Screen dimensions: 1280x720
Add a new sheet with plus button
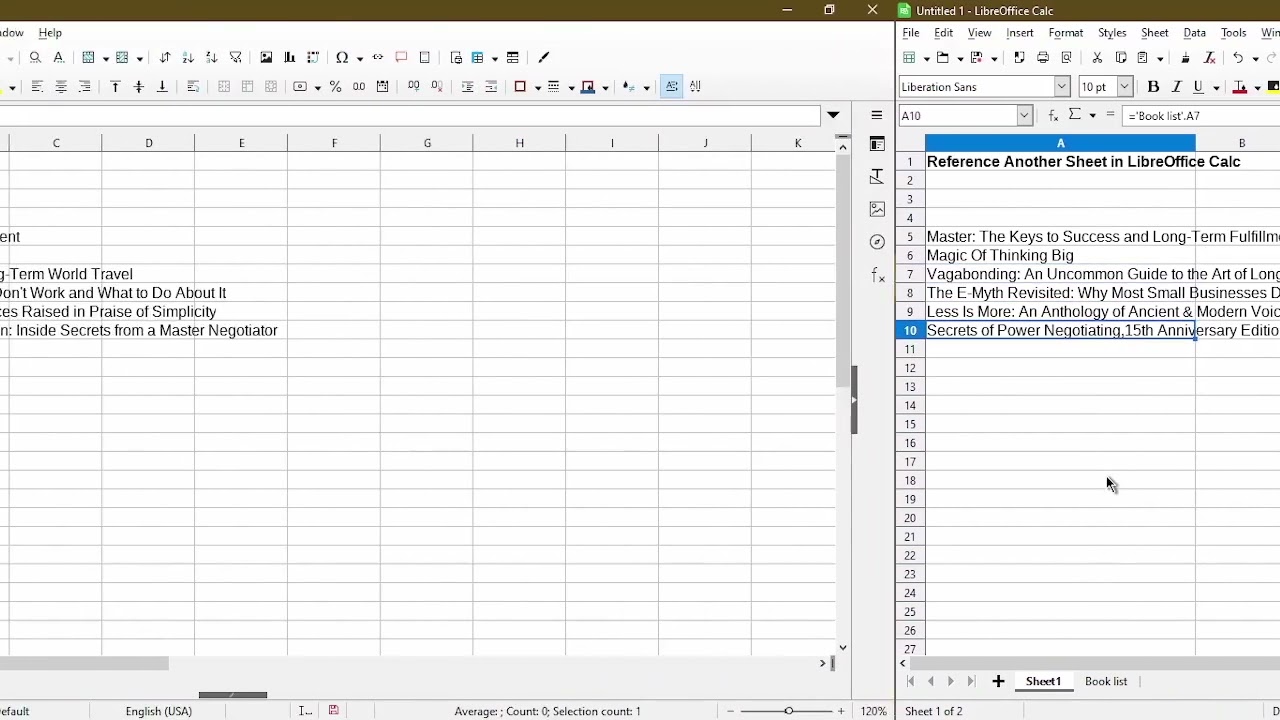tap(998, 682)
